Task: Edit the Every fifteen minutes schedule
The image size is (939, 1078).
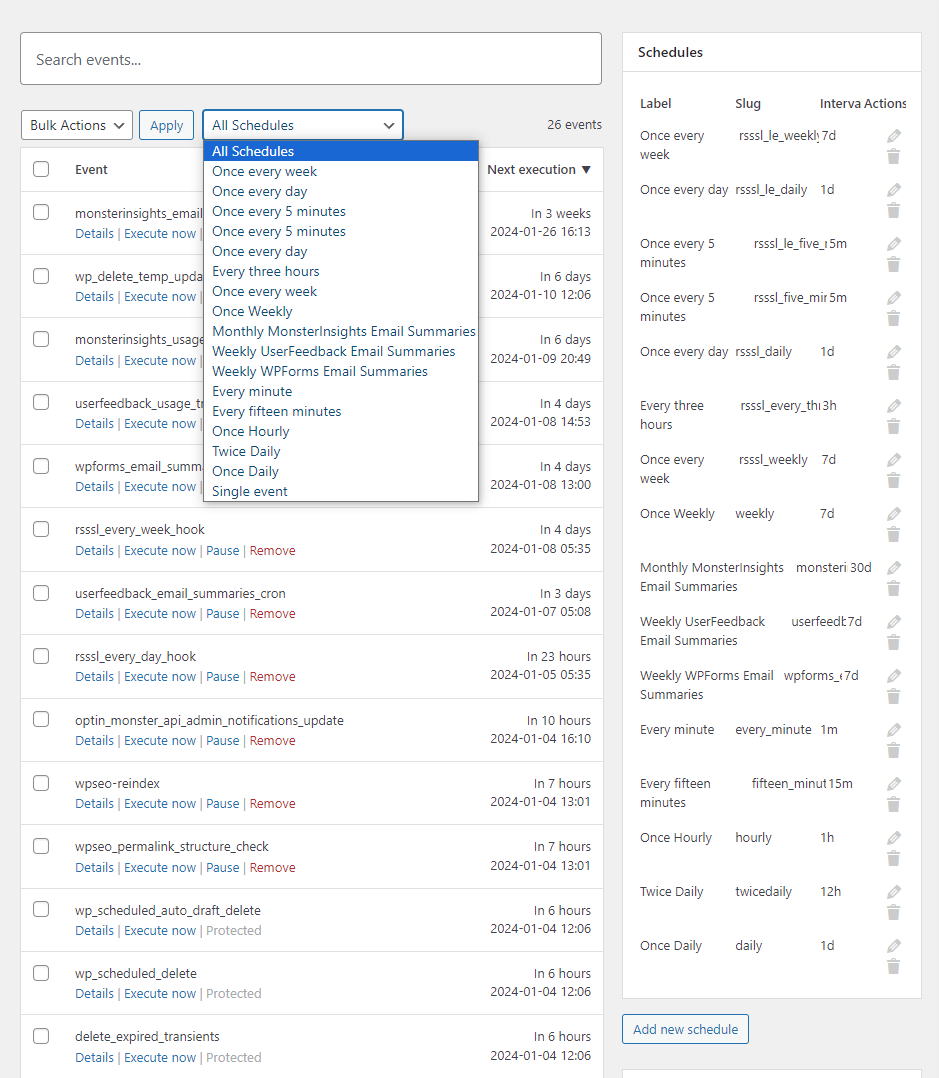Action: (x=894, y=784)
